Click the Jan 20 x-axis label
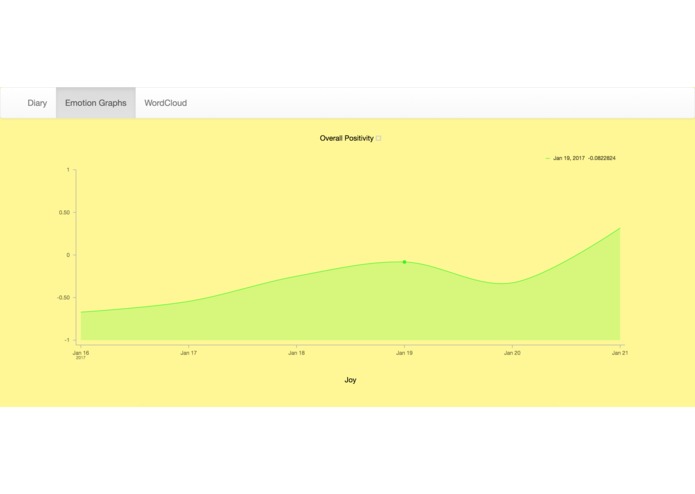695x494 pixels. pos(512,353)
